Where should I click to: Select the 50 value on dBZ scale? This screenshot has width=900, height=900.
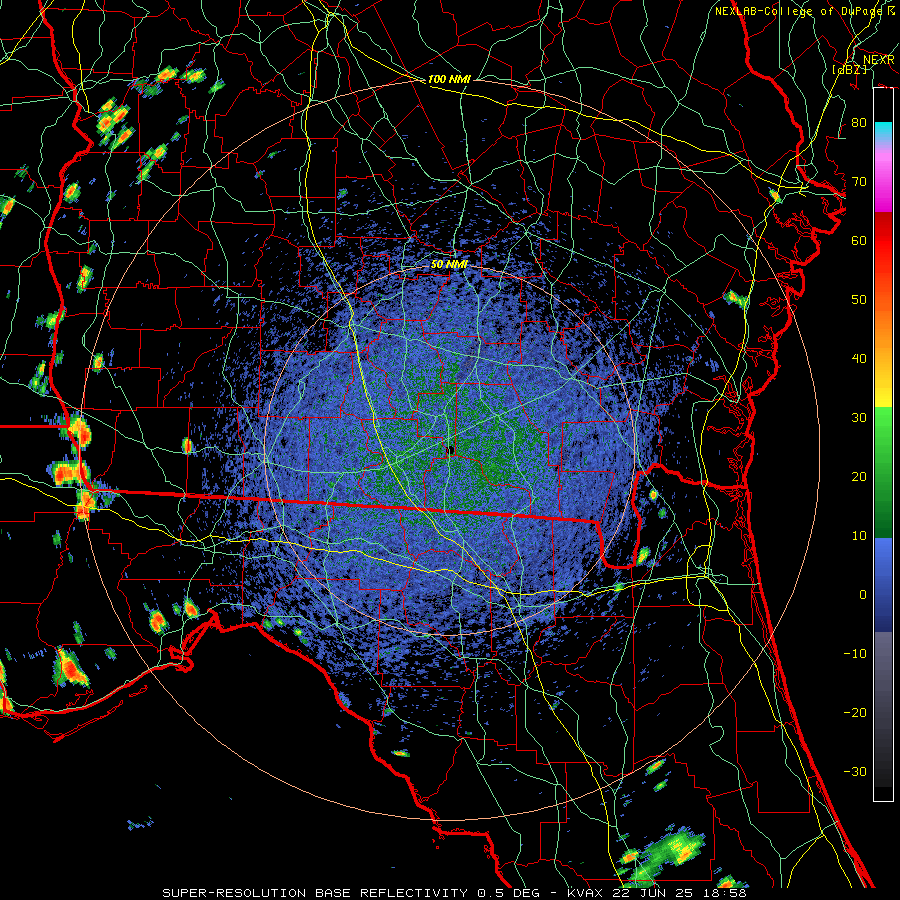(859, 300)
